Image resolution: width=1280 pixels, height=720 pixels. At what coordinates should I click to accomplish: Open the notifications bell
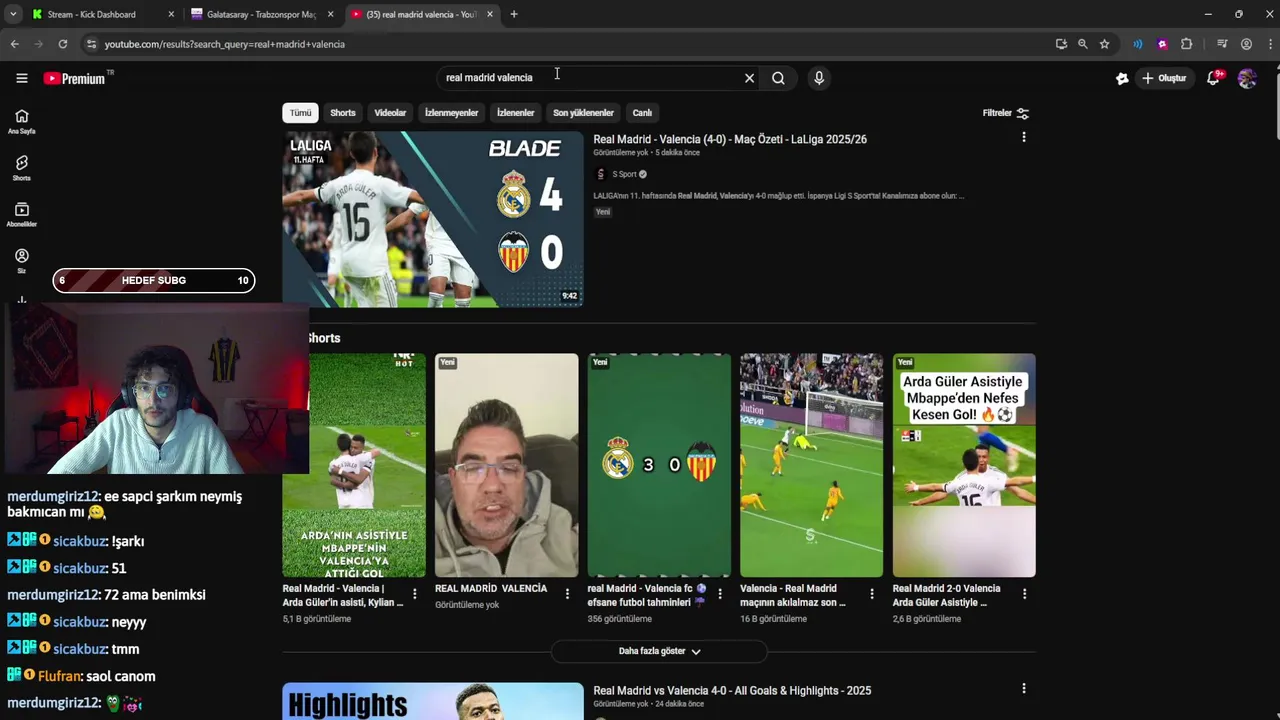click(x=1213, y=78)
